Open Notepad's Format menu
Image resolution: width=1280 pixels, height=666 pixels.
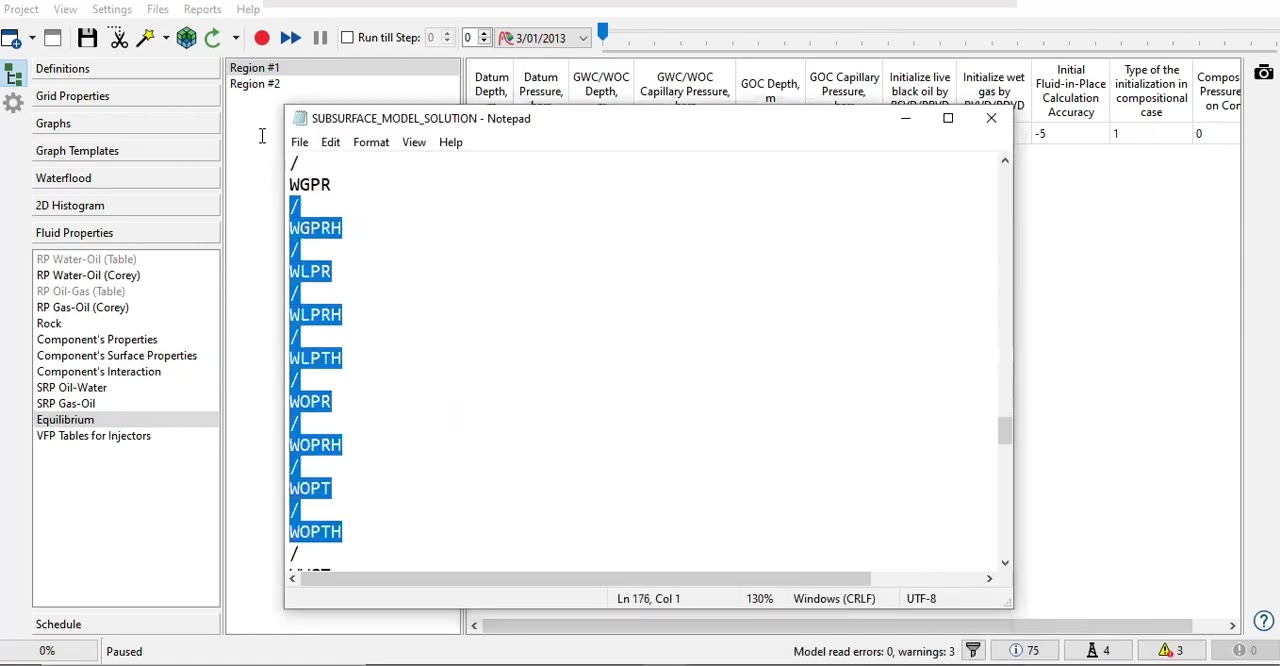[x=371, y=142]
